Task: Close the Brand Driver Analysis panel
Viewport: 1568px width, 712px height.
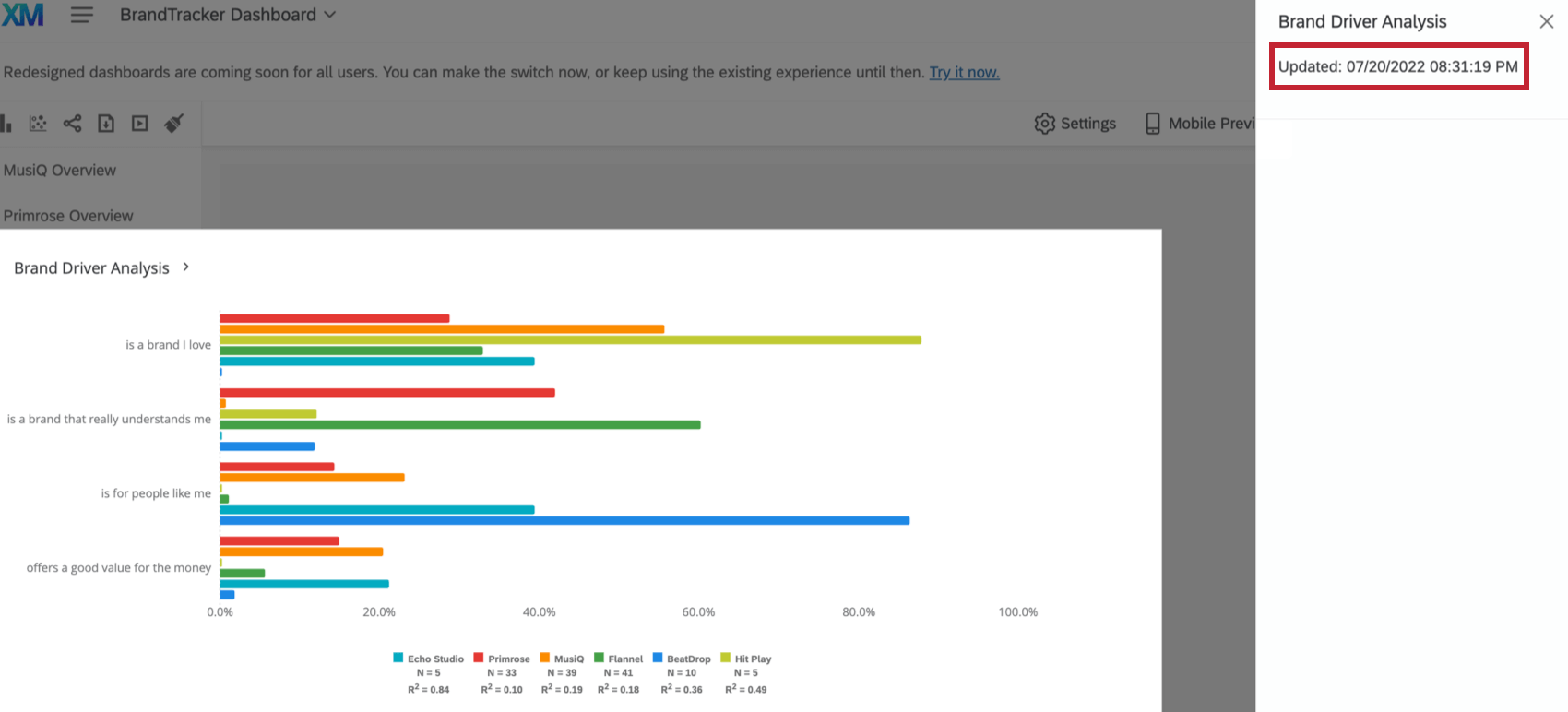Action: [x=1547, y=21]
